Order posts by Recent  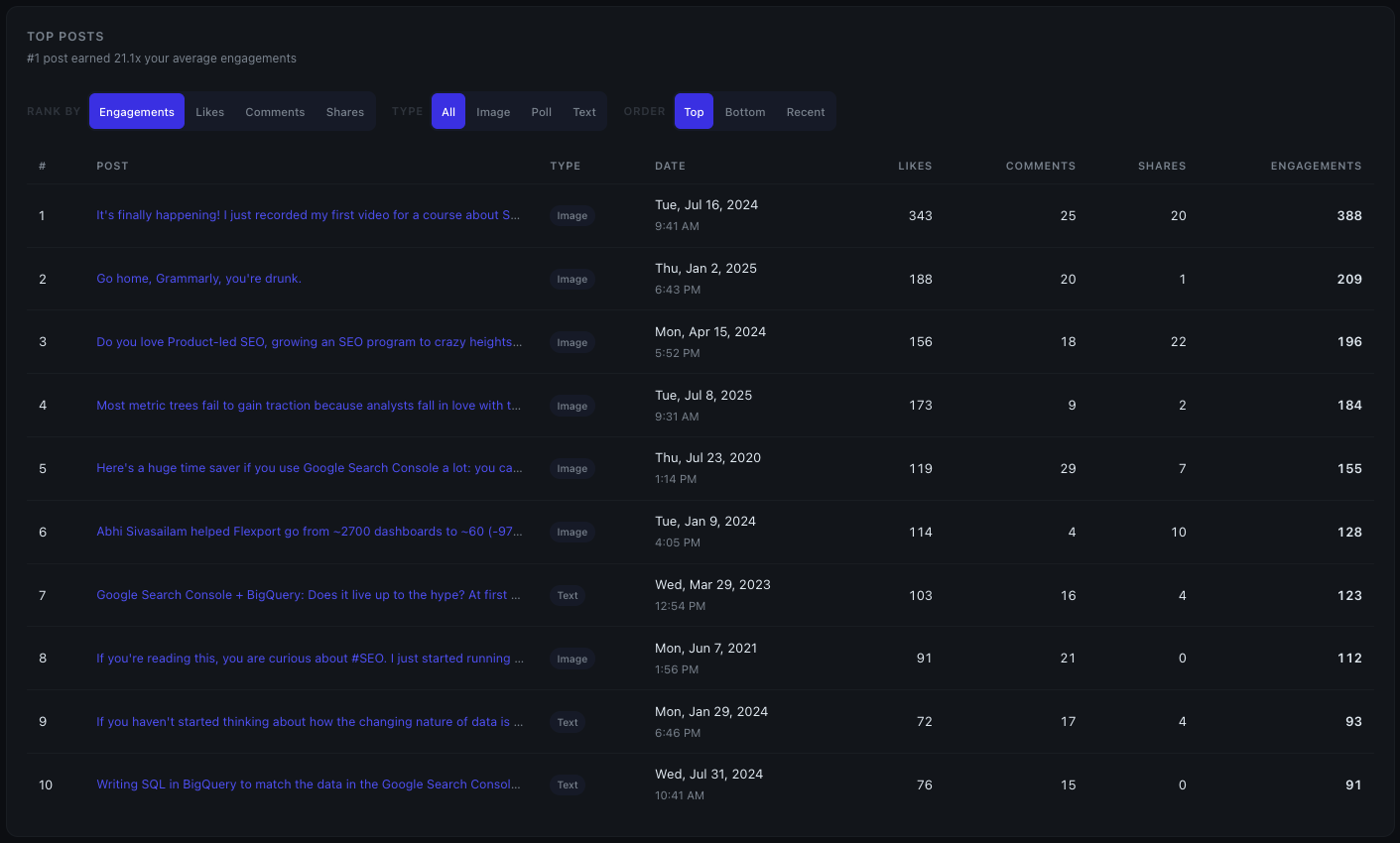click(x=805, y=112)
